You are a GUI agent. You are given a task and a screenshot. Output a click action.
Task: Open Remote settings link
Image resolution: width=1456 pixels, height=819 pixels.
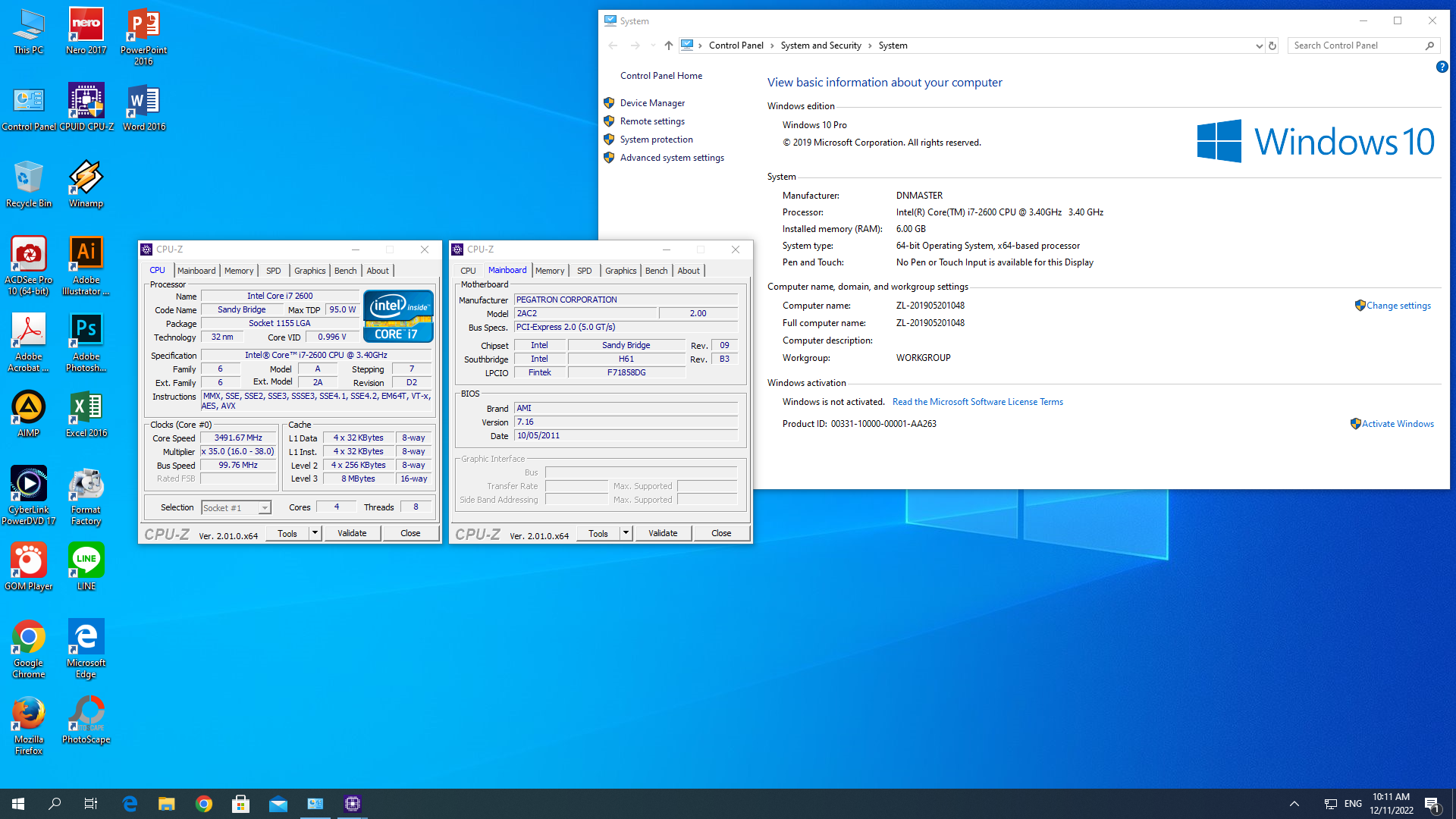(652, 121)
